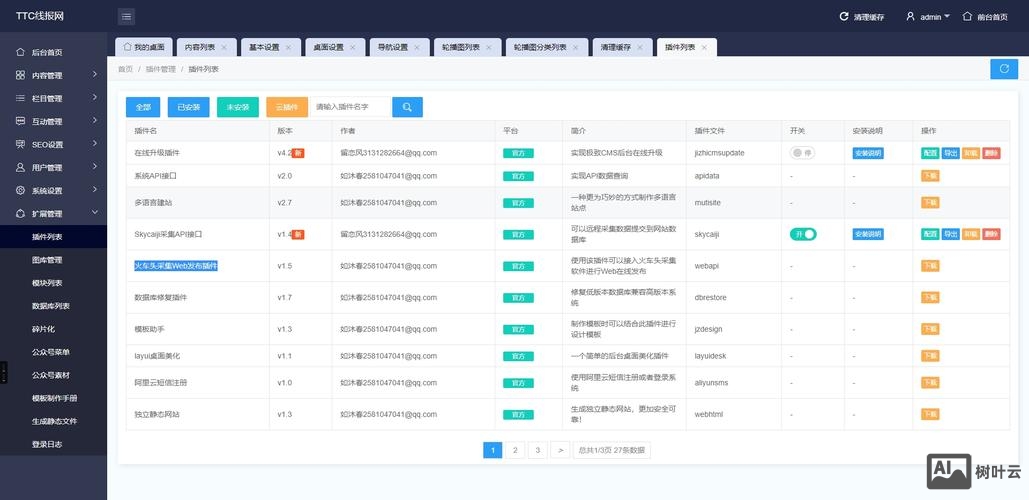Click the admin user avatar icon

point(910,16)
